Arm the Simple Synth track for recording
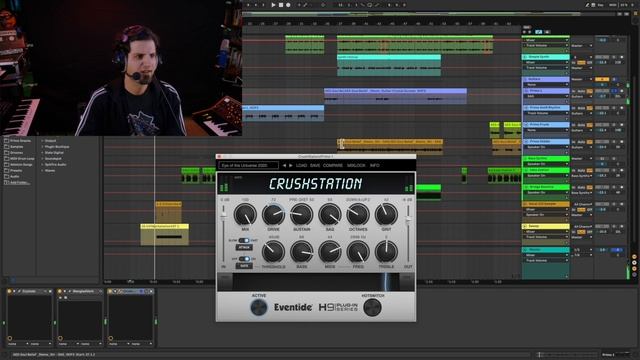Image resolution: width=640 pixels, height=360 pixels. (621, 57)
